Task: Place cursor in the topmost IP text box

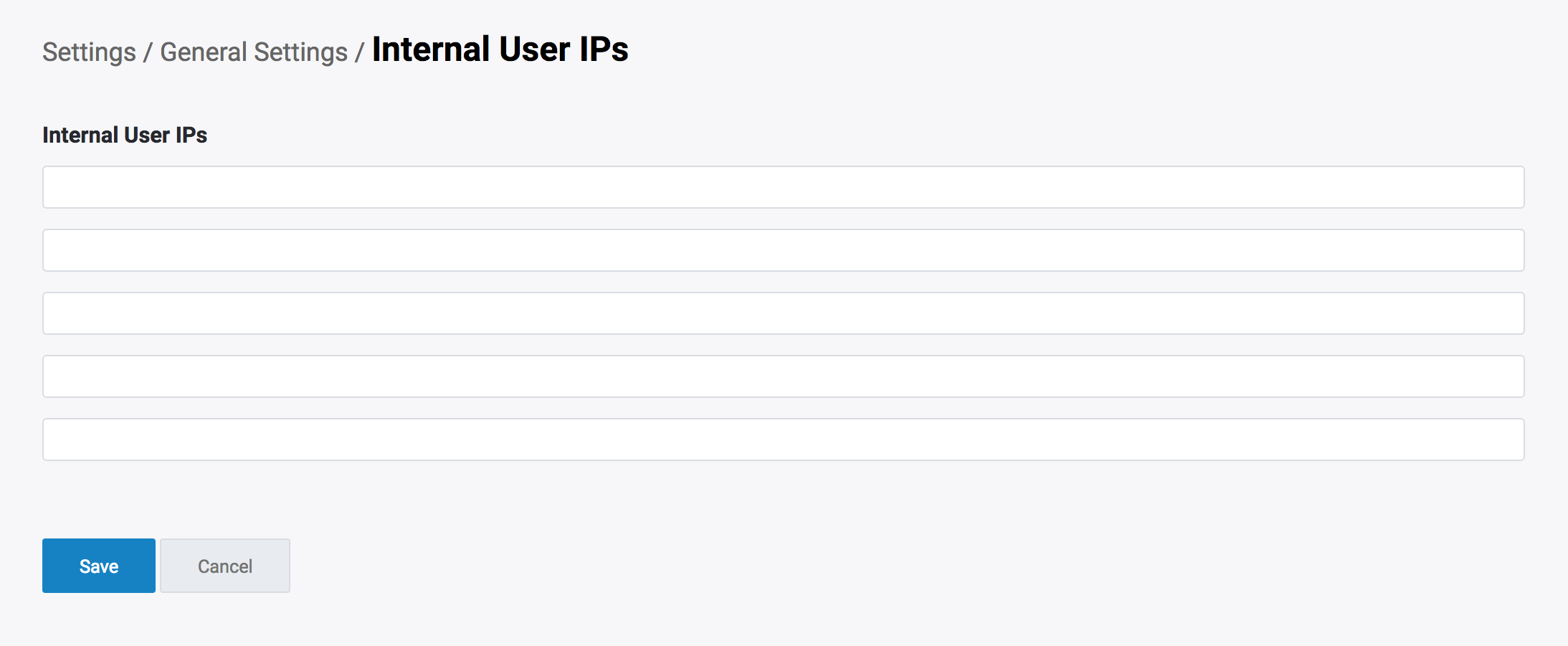Action: 783,187
